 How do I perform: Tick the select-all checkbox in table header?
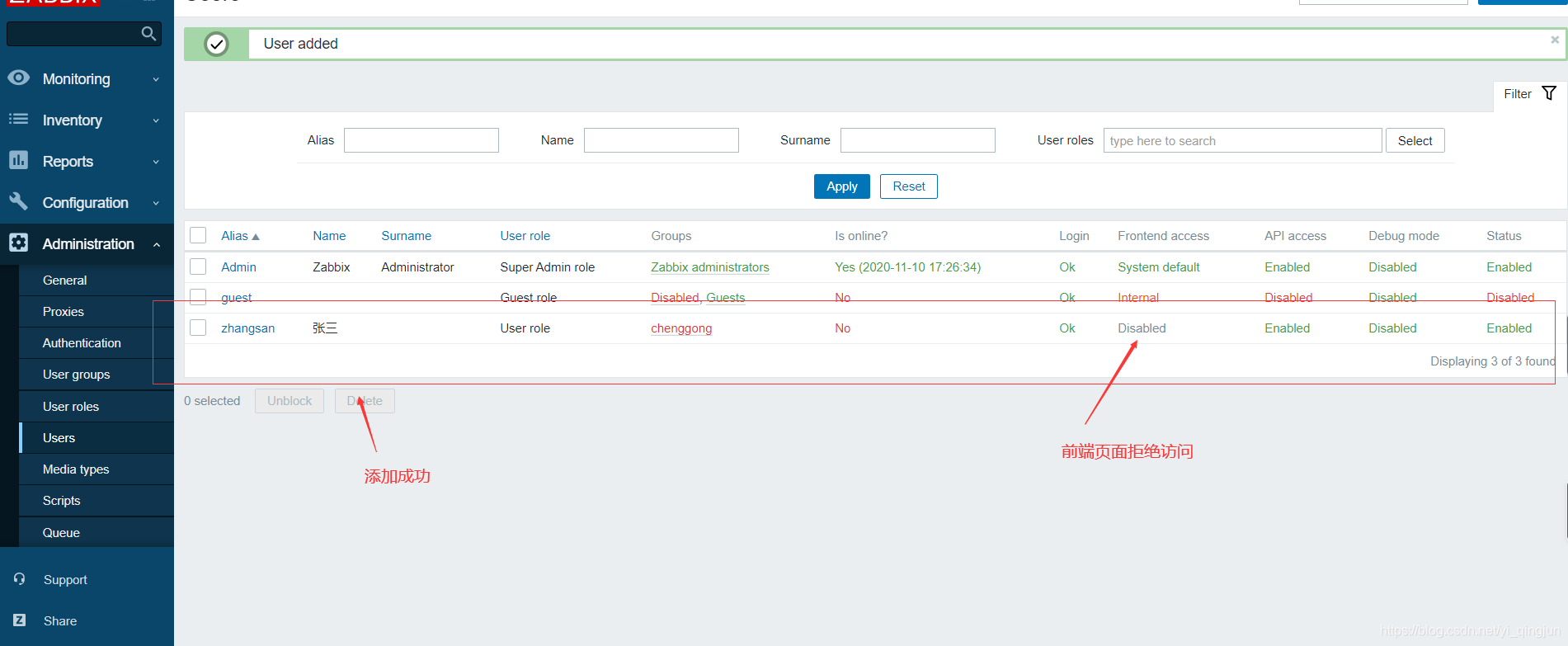tap(198, 235)
